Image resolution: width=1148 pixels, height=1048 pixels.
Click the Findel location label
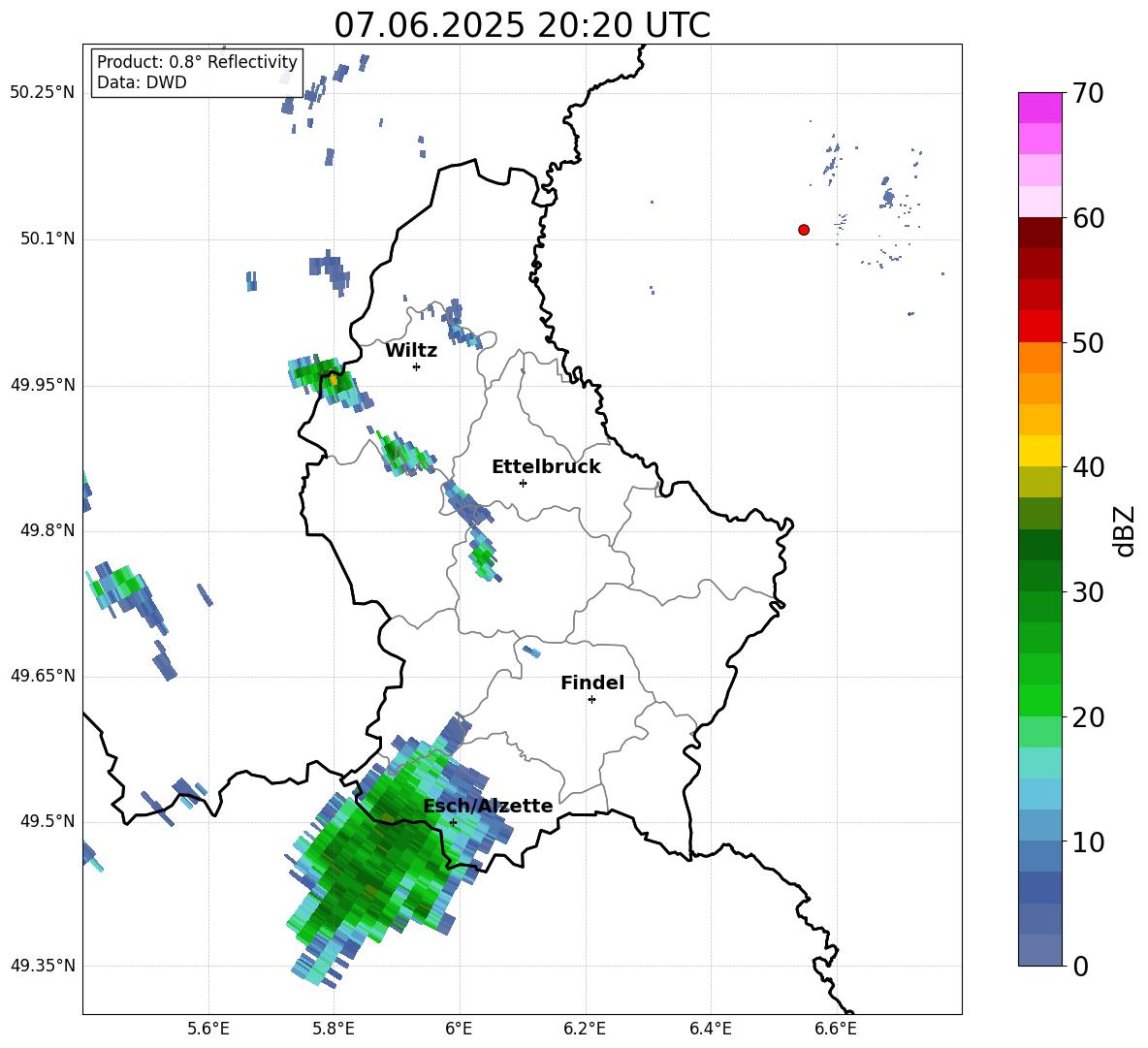592,683
